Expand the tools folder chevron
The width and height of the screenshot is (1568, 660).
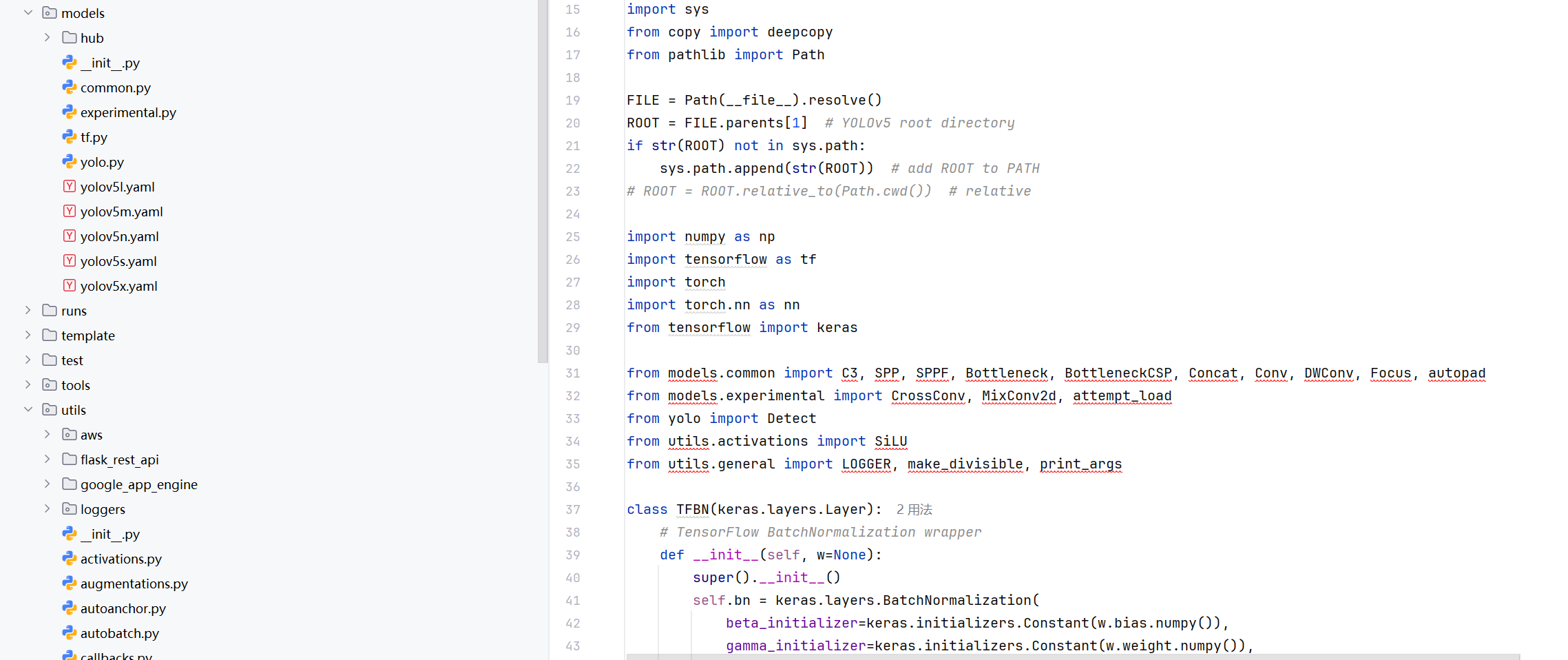(x=28, y=384)
